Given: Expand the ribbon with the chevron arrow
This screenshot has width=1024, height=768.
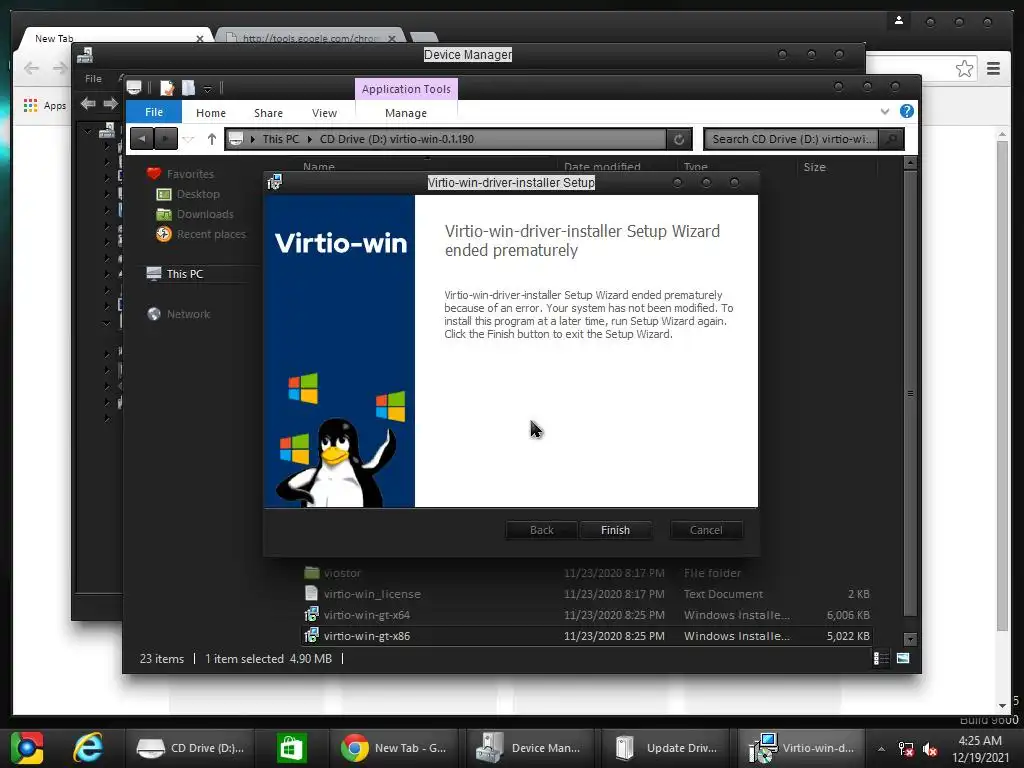Looking at the screenshot, I should coord(885,111).
